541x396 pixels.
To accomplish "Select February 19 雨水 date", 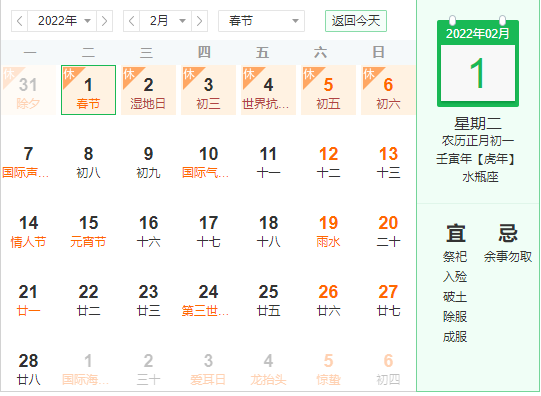I will click(x=328, y=231).
